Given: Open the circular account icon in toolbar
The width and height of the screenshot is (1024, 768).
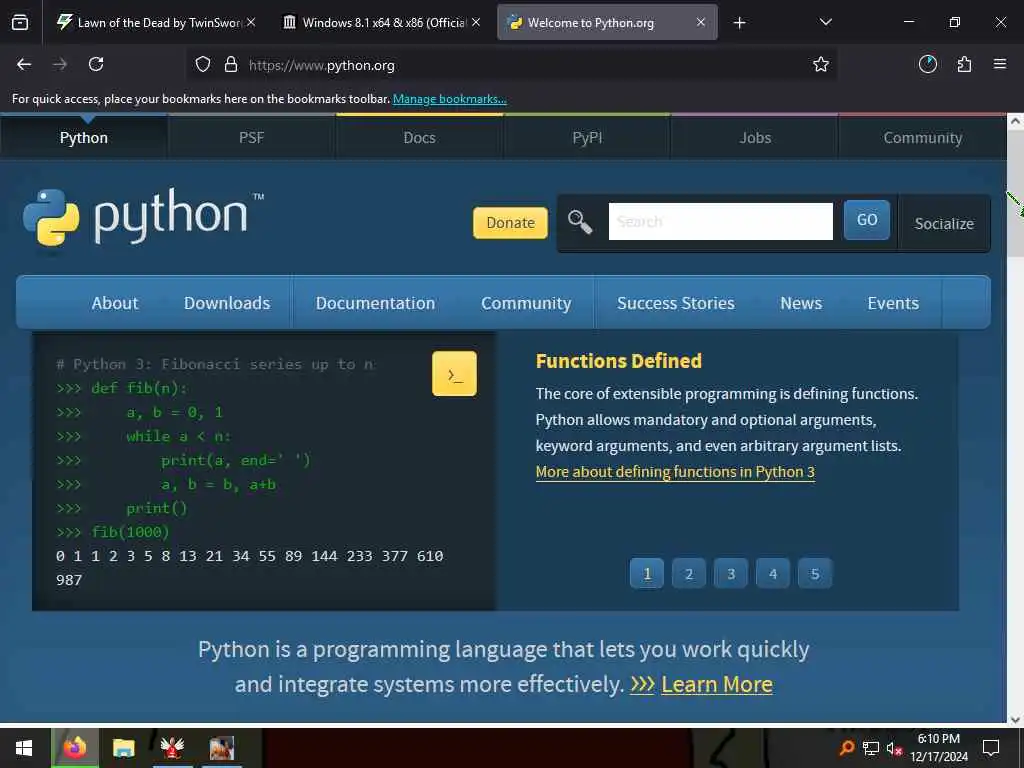Looking at the screenshot, I should 927,64.
